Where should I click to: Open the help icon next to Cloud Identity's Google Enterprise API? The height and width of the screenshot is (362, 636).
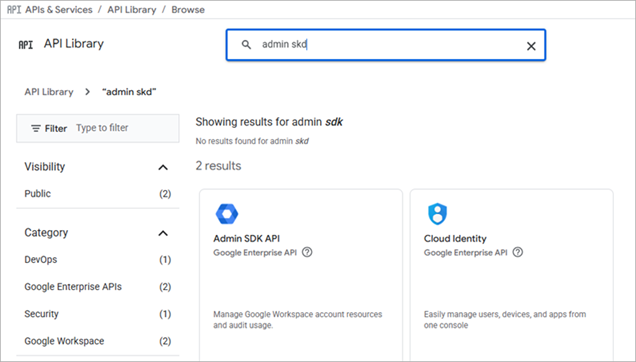coord(518,252)
